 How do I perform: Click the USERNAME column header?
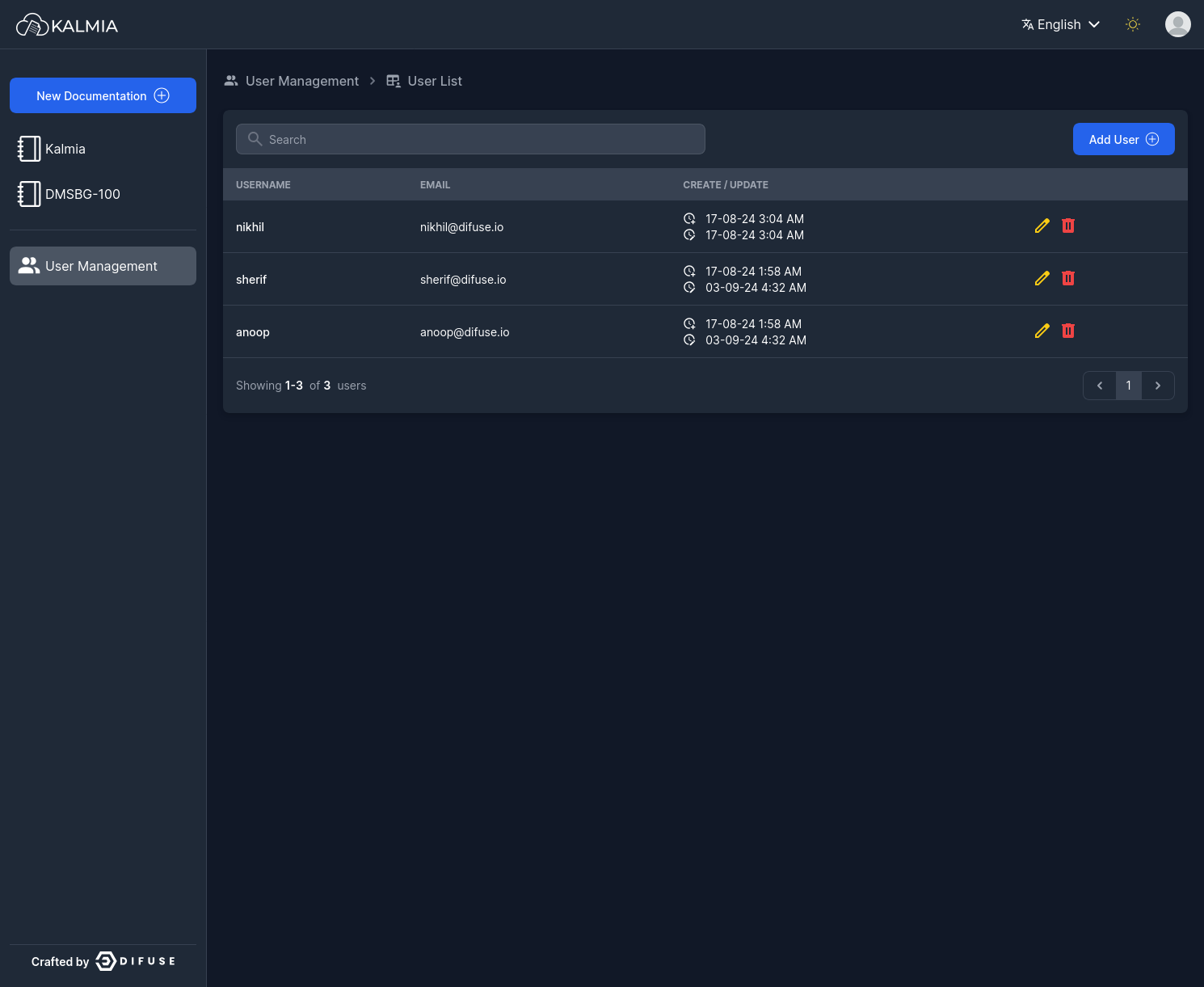(263, 185)
